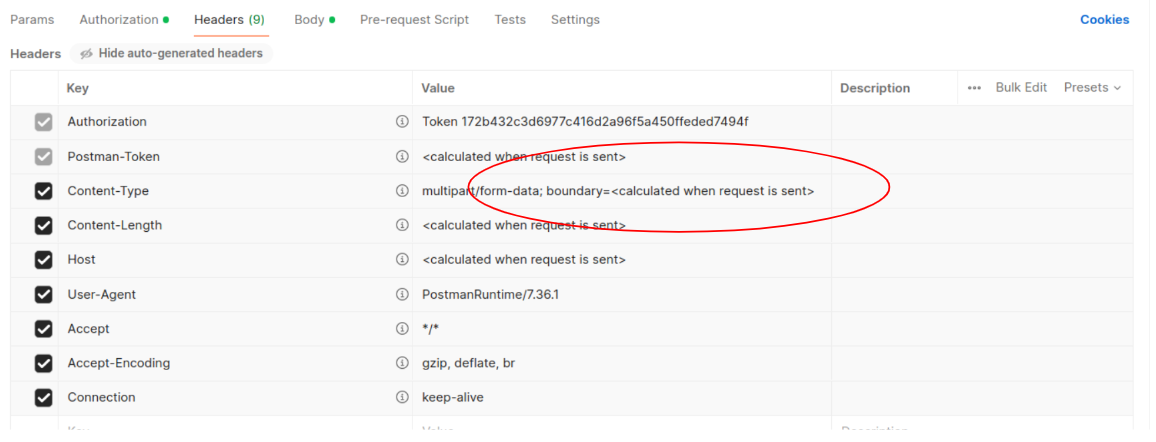Click info icon next to Authorization header
The image size is (1156, 442).
[x=402, y=122]
